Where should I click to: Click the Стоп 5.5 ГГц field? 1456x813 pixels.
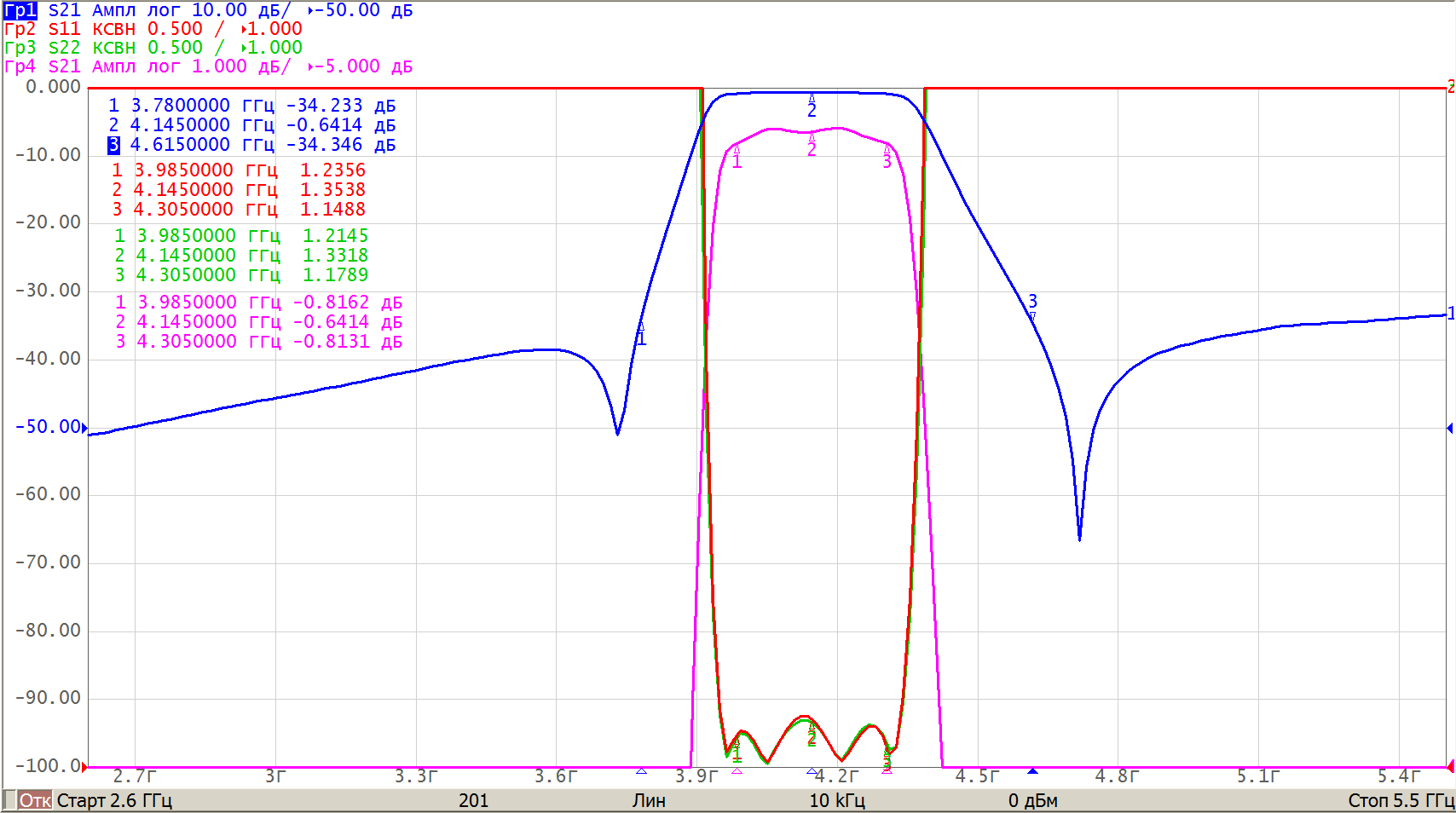[x=1400, y=800]
